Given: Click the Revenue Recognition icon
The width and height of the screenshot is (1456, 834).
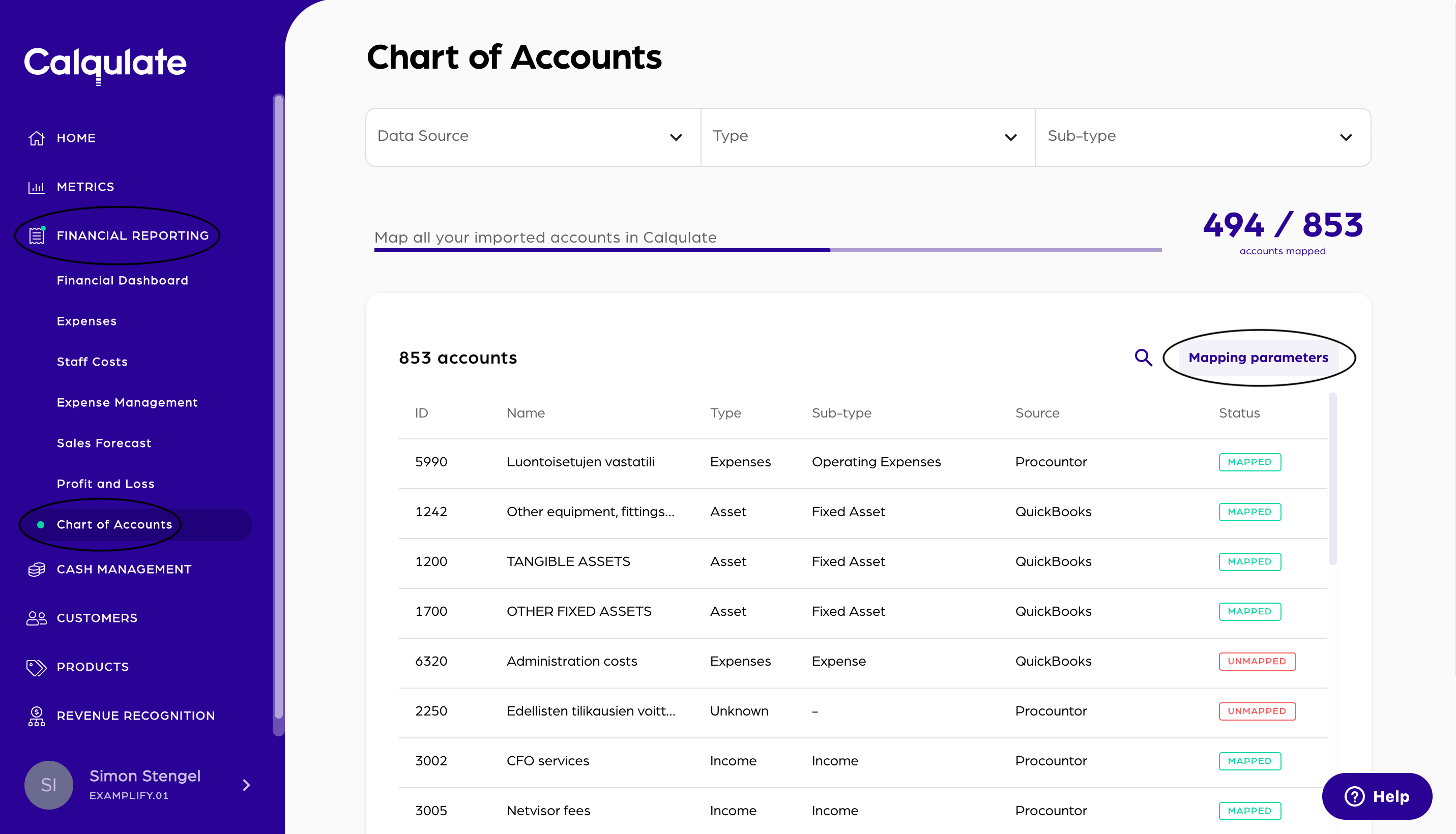Looking at the screenshot, I should pyautogui.click(x=37, y=716).
